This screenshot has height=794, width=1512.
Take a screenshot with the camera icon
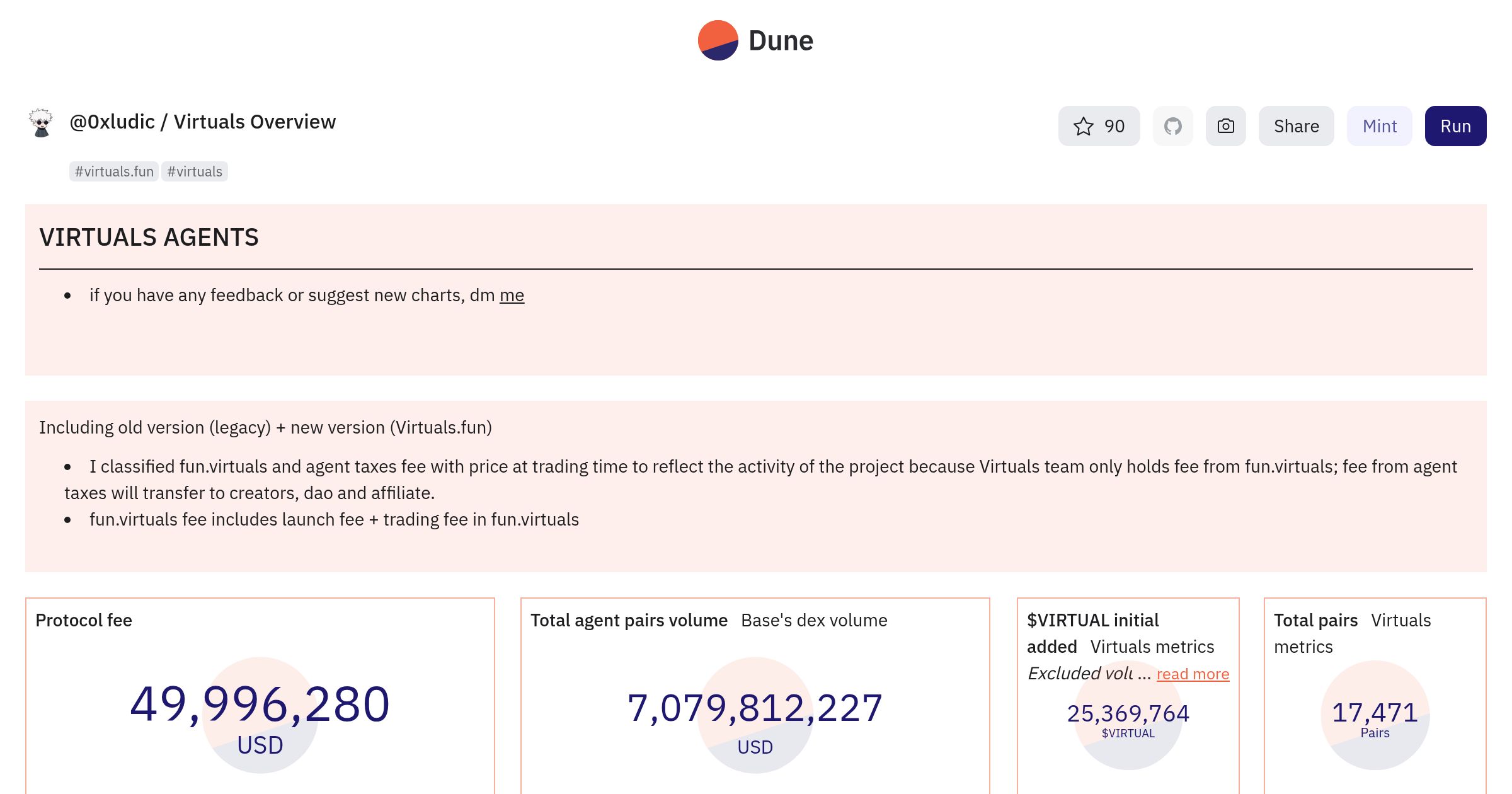tap(1225, 126)
